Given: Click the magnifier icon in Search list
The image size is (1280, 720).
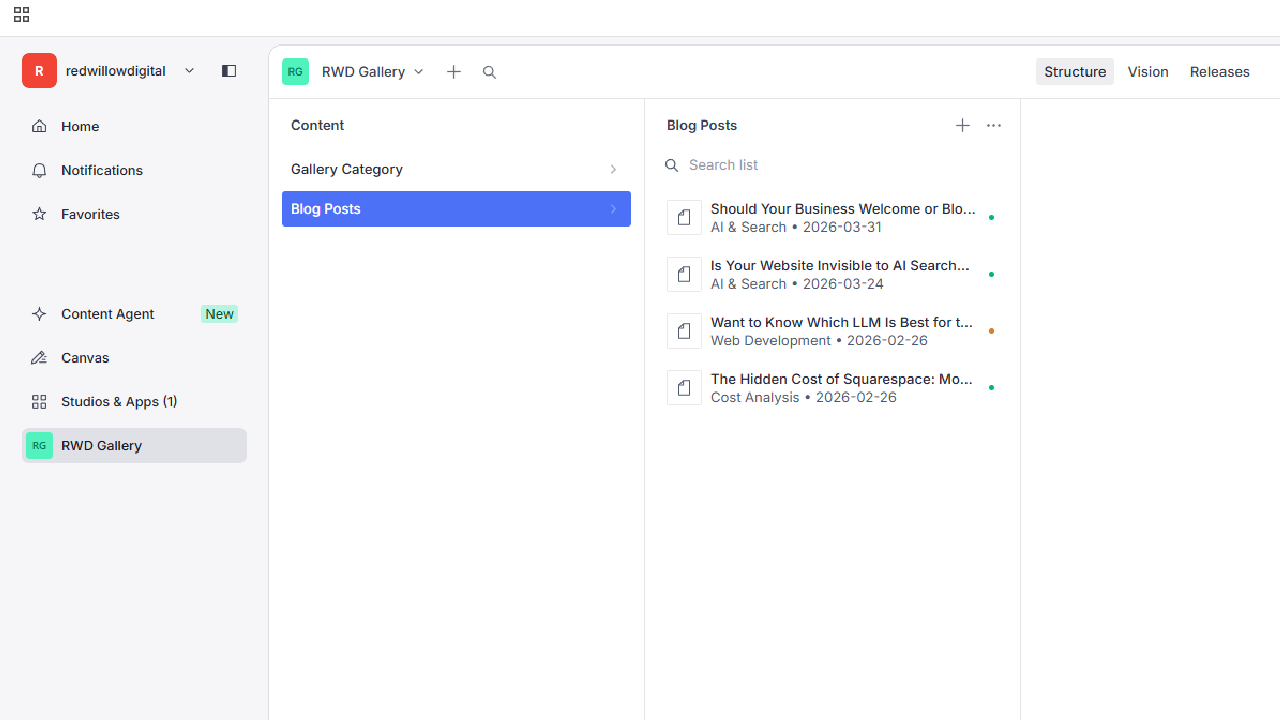Looking at the screenshot, I should coord(672,165).
